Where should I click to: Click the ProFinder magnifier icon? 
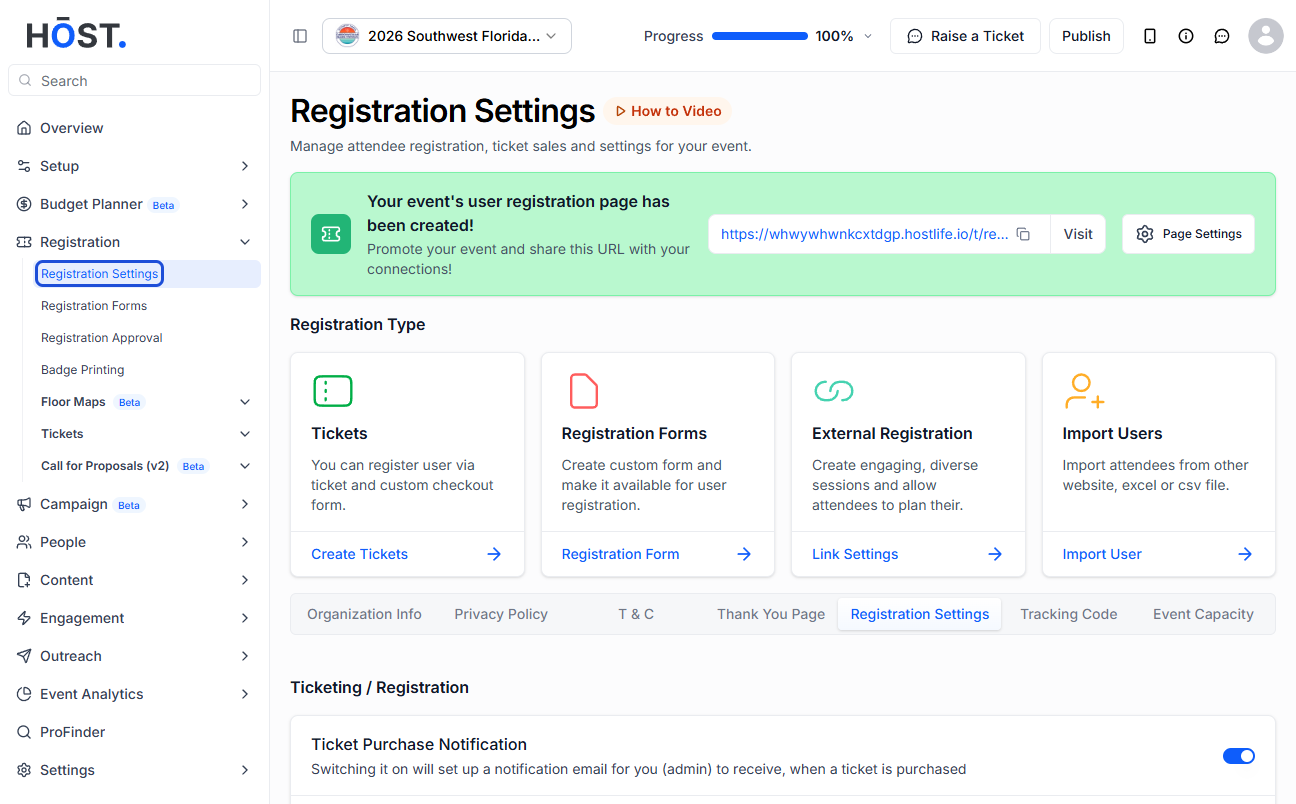point(24,732)
